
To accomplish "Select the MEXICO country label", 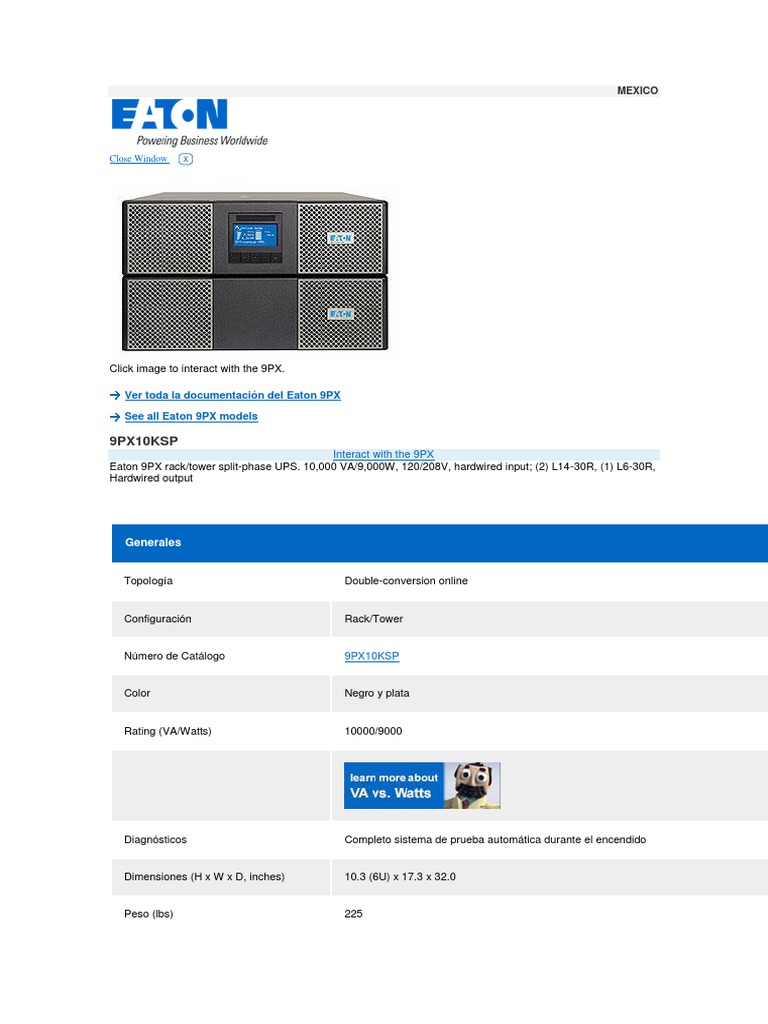I will click(637, 91).
